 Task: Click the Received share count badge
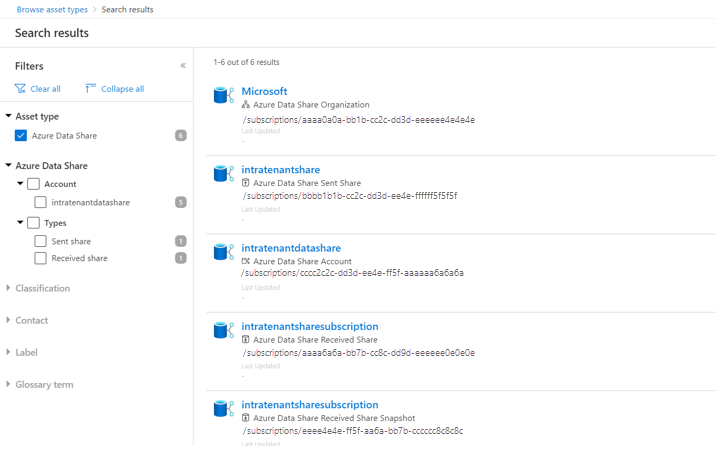click(x=181, y=258)
